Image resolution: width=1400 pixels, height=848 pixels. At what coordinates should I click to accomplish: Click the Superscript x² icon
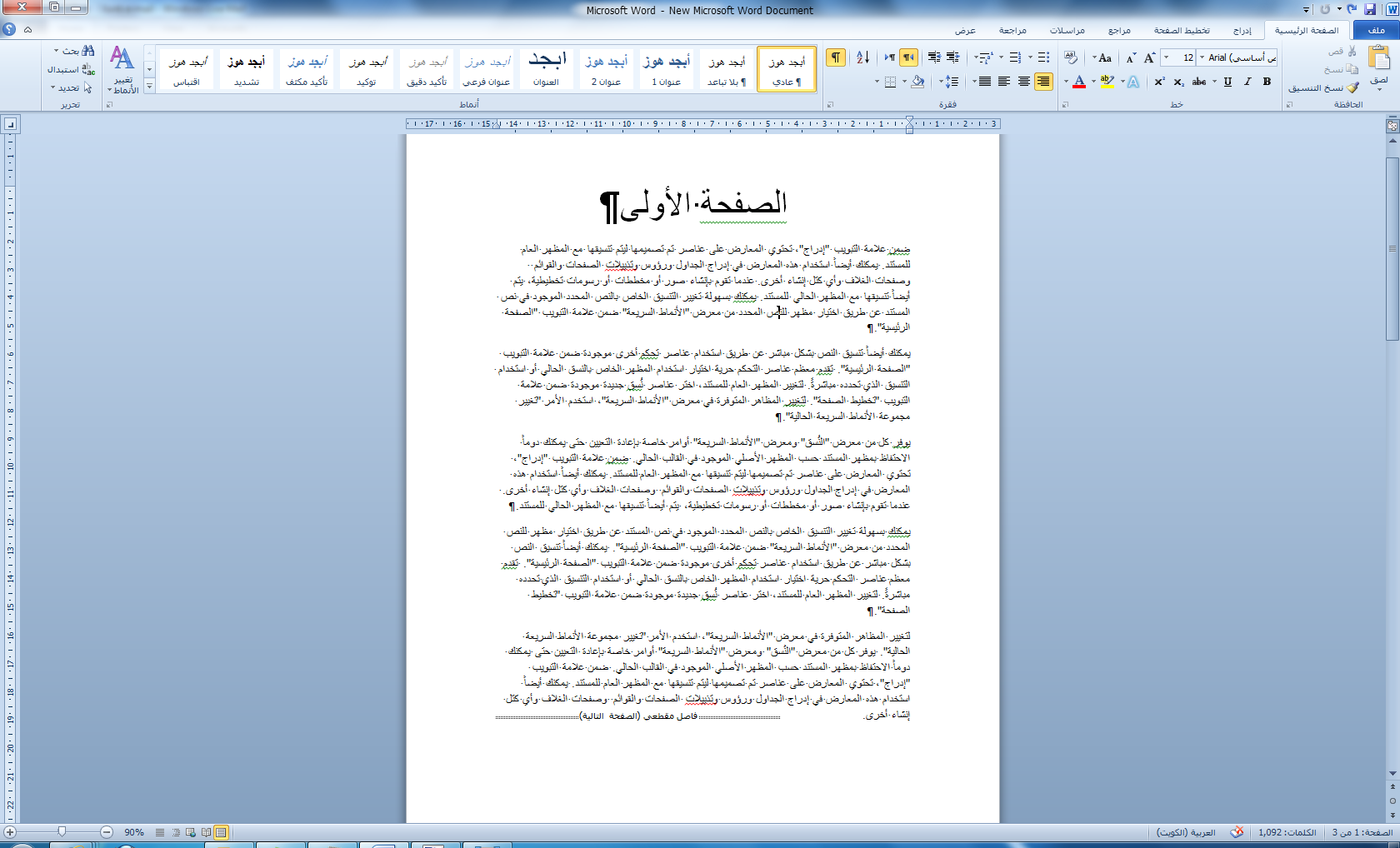pos(1159,82)
